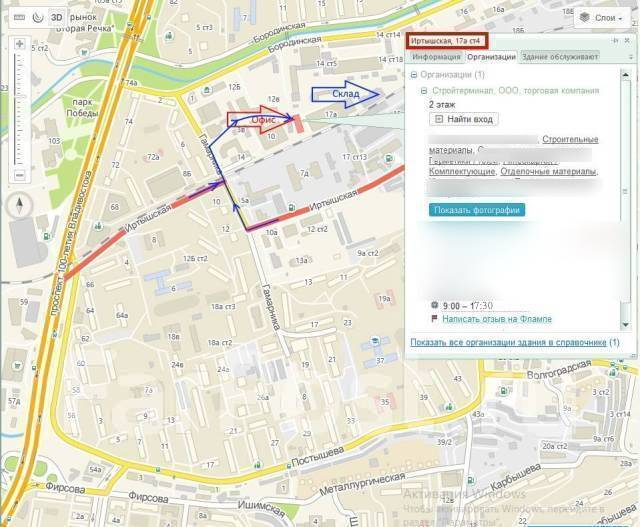Zoom out with the minus button
The image size is (640, 527).
[20, 175]
